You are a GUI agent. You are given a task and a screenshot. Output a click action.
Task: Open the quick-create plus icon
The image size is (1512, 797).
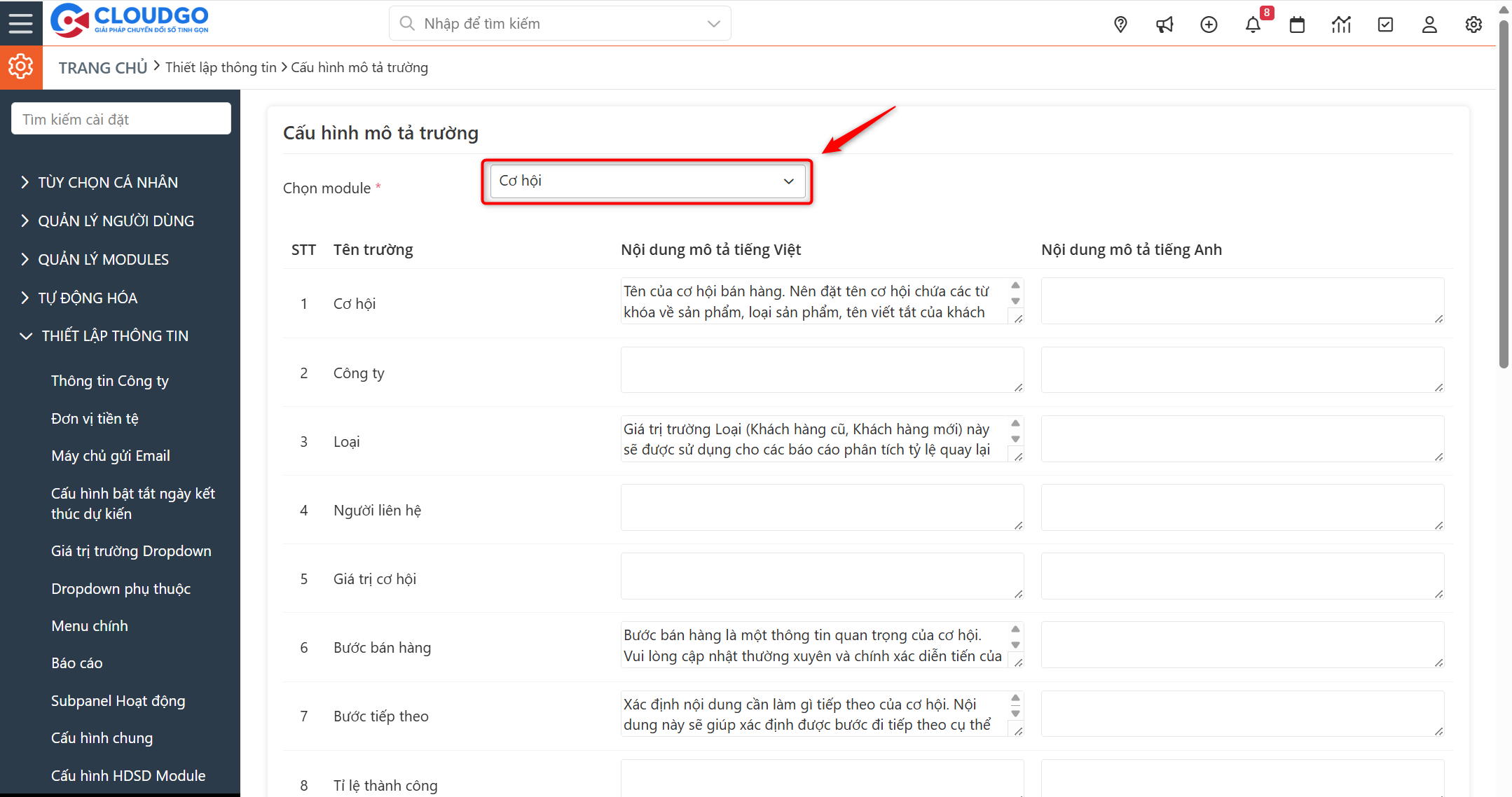tap(1209, 23)
